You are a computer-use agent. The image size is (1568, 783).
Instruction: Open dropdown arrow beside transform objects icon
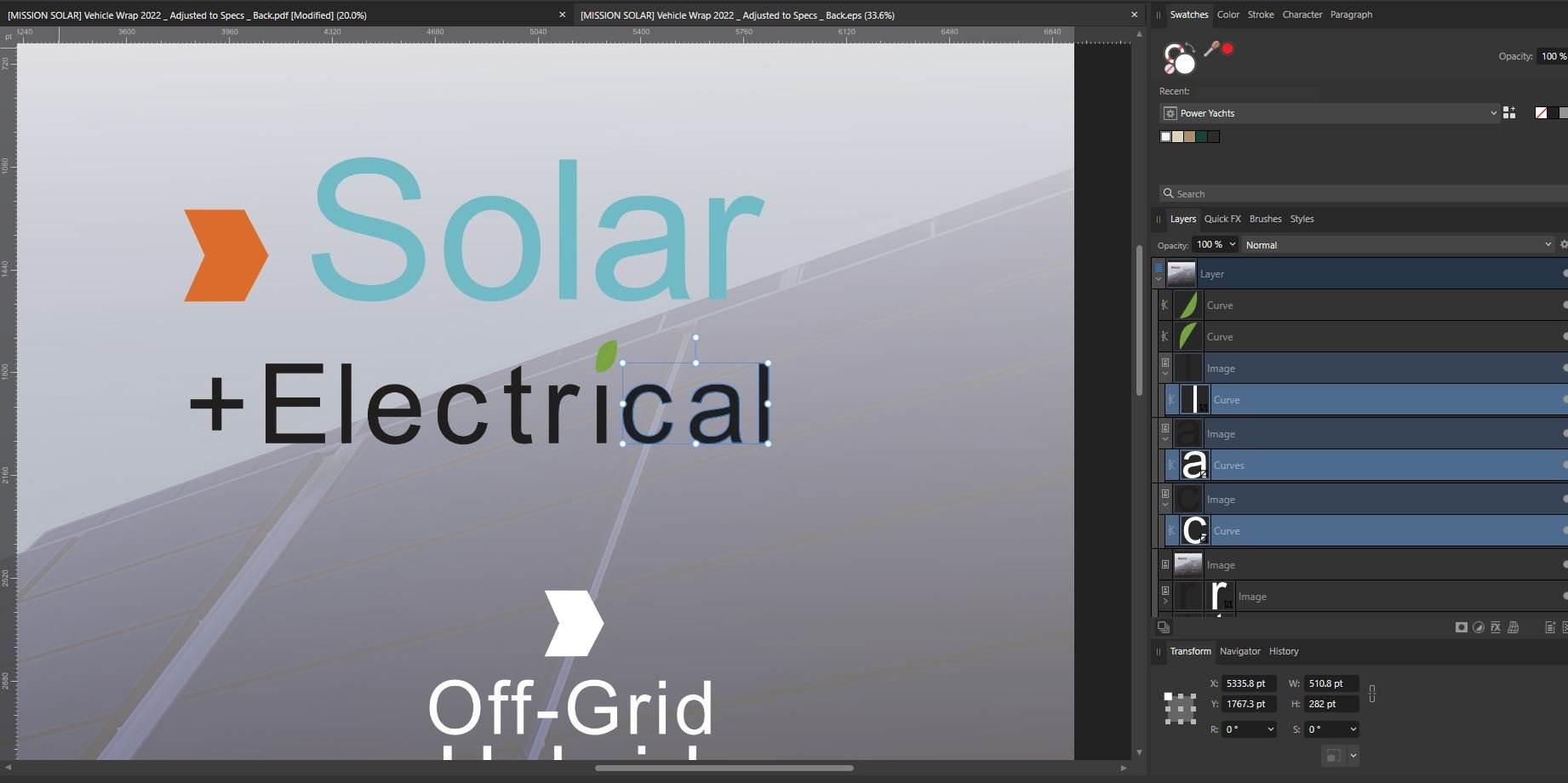(x=1353, y=756)
